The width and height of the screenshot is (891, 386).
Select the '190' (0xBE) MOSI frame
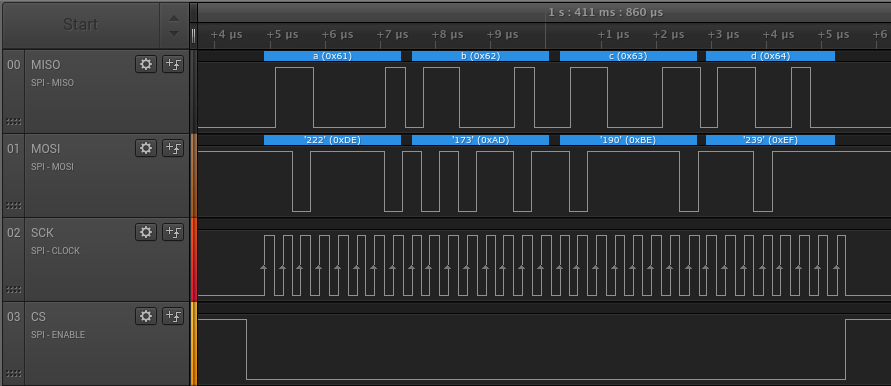point(628,140)
